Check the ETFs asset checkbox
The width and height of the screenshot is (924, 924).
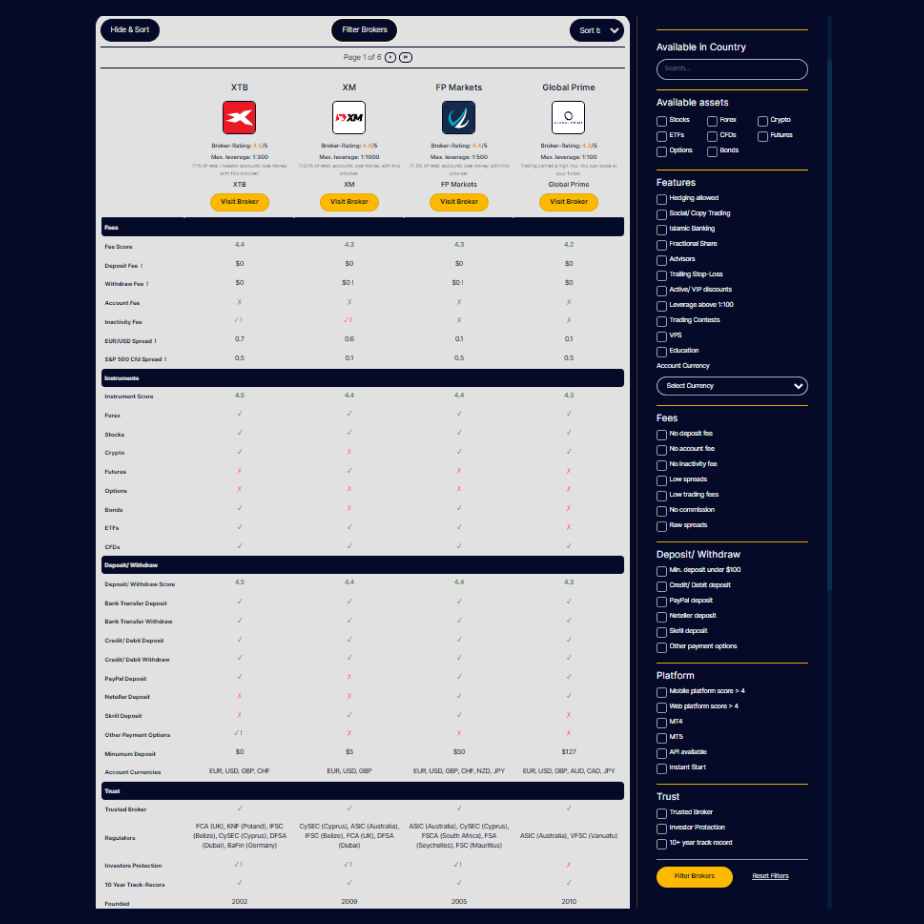pyautogui.click(x=662, y=136)
